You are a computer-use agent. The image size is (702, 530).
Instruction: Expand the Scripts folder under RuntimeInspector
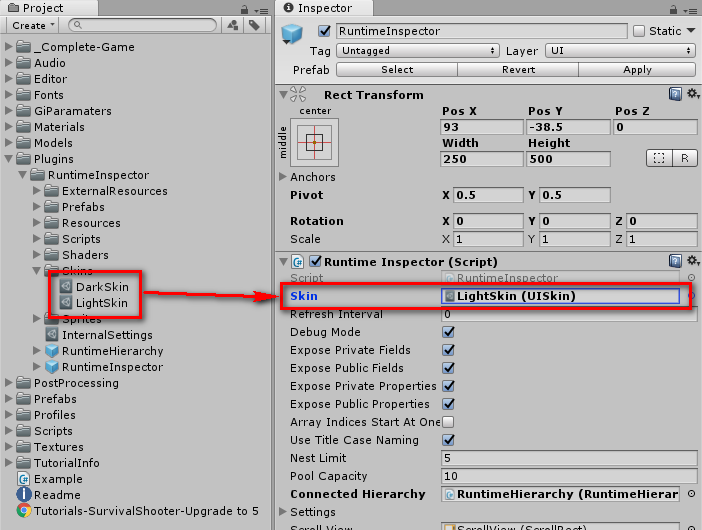point(37,239)
